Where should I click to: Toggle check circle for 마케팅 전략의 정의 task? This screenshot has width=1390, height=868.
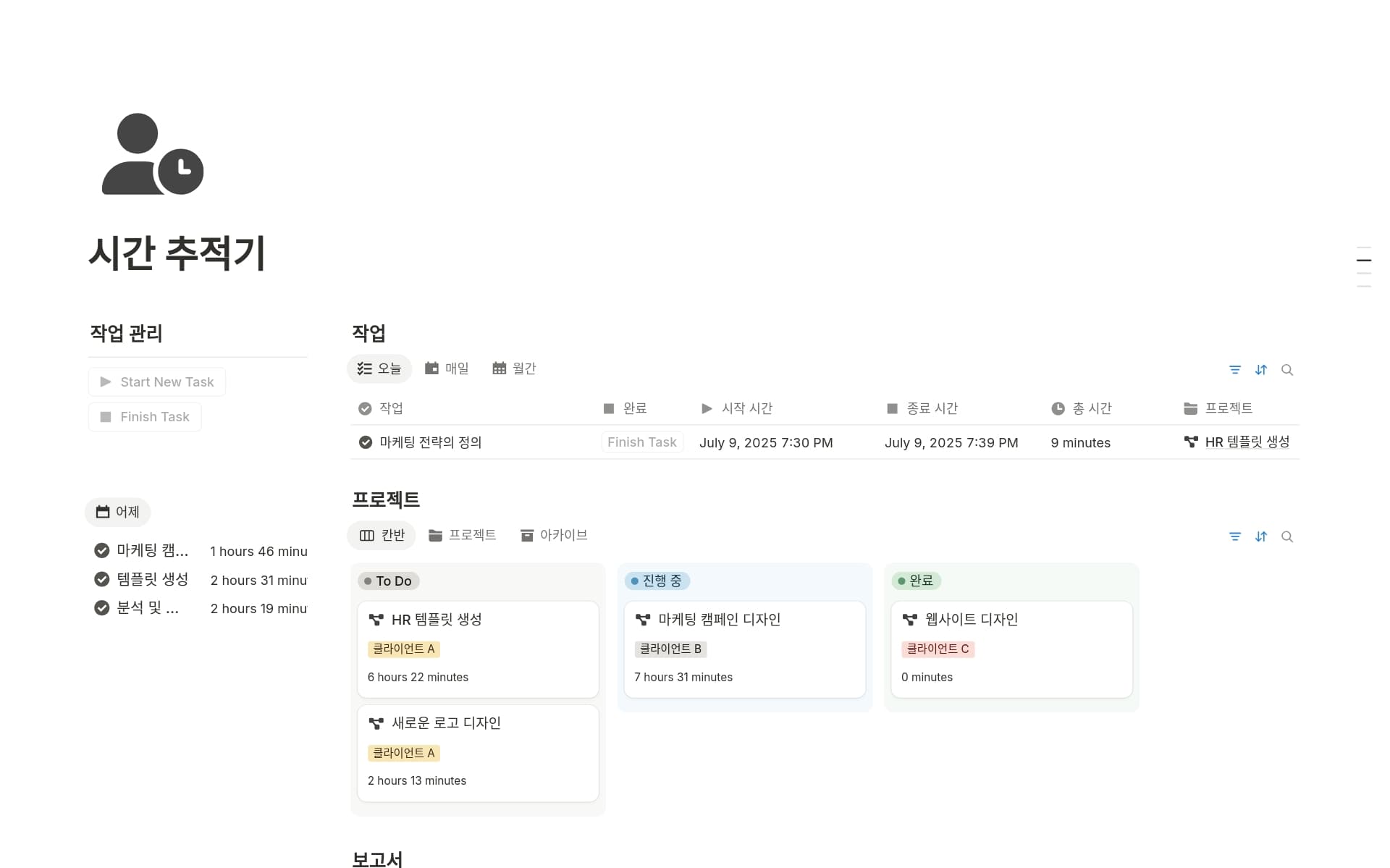(366, 442)
